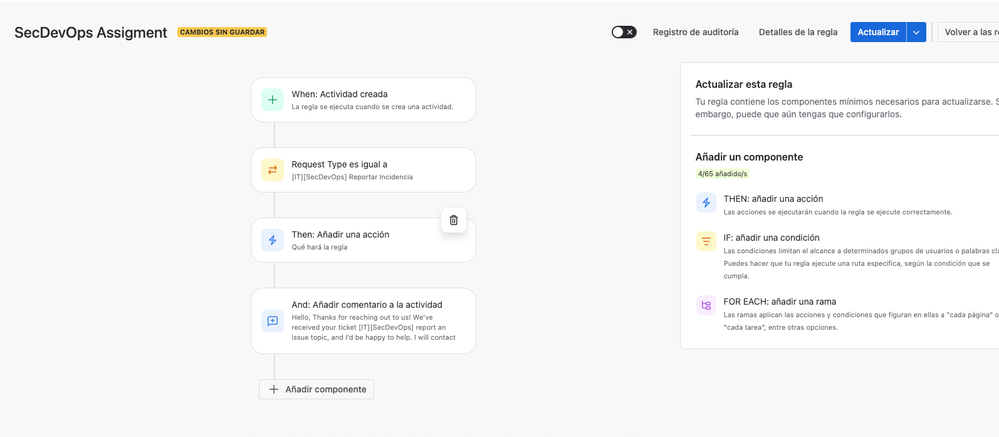Image resolution: width=999 pixels, height=437 pixels.
Task: Expand the Actualizar dropdown arrow
Action: pyautogui.click(x=916, y=32)
